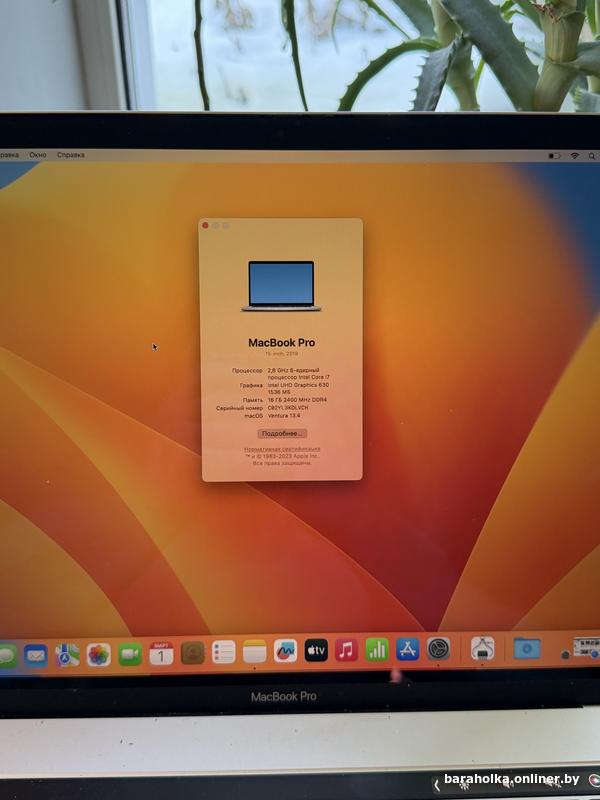Click the Серийный номер label
Viewport: 600px width, 800px height.
tap(239, 409)
